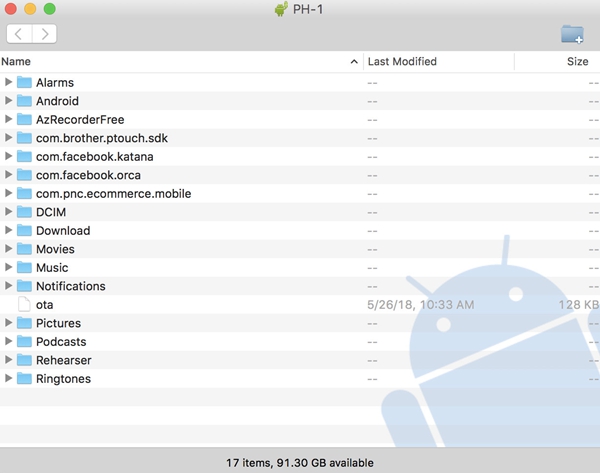This screenshot has height=473, width=600.
Task: Select the Android folder icon
Action: click(x=24, y=101)
